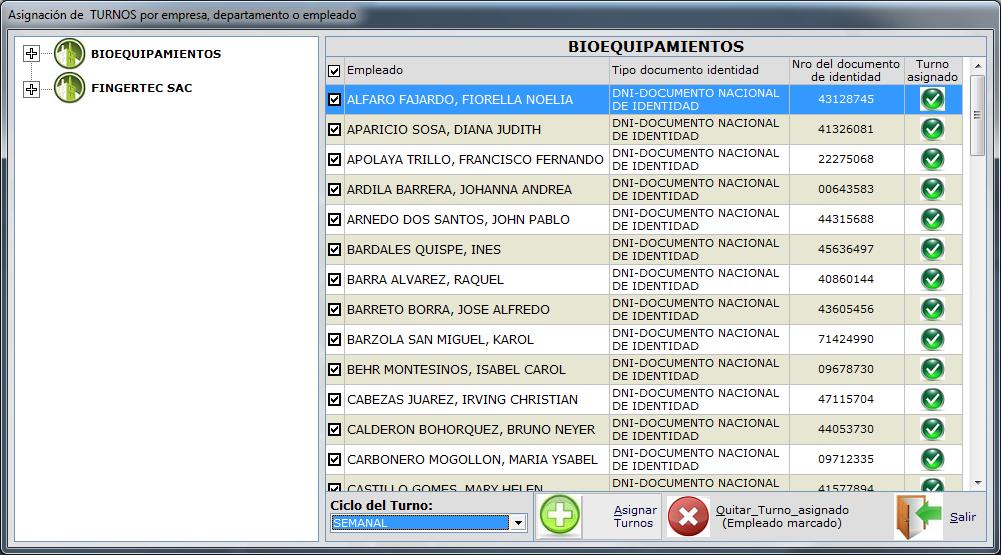Click the employee list scrollbar down arrow
Viewport: 1001px width, 555px height.
click(x=977, y=483)
